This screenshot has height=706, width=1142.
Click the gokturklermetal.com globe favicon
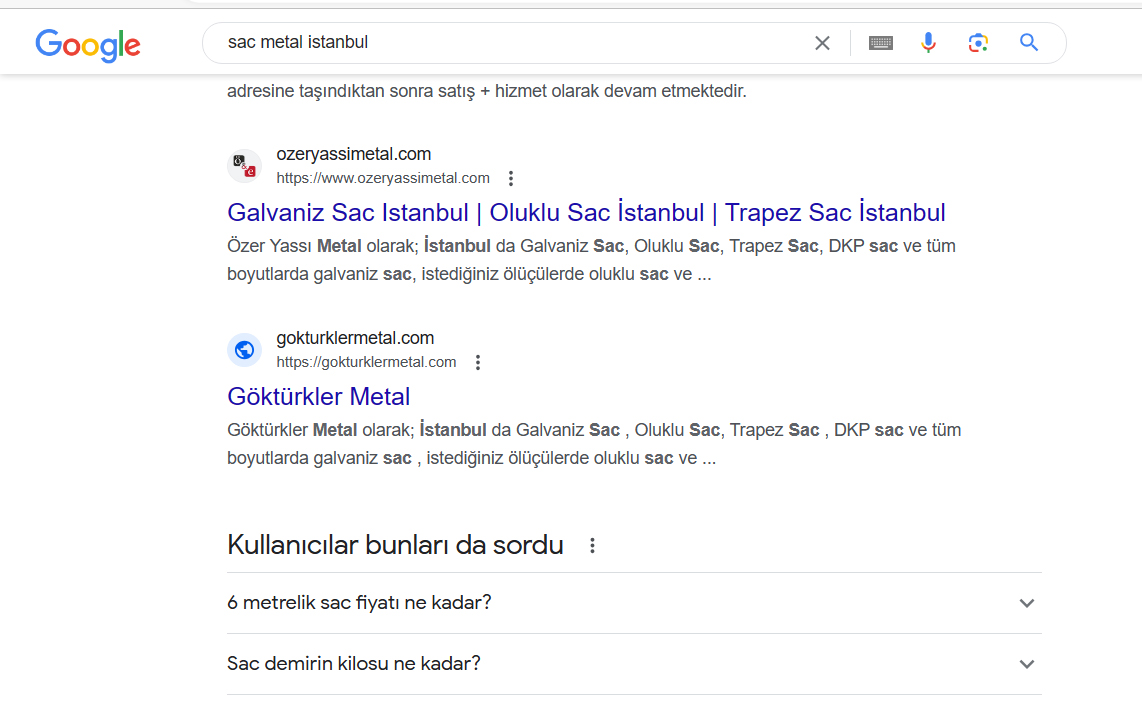click(x=245, y=350)
